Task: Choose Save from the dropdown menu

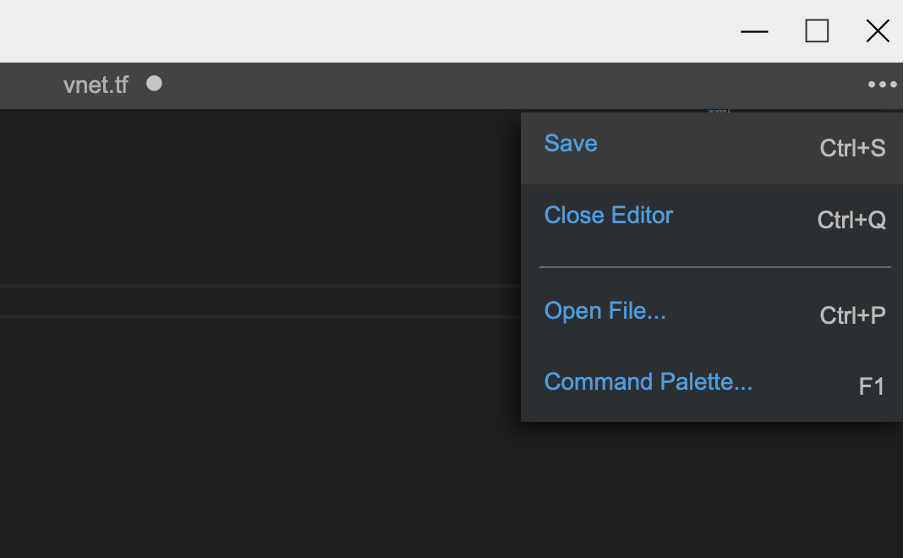Action: pyautogui.click(x=711, y=148)
